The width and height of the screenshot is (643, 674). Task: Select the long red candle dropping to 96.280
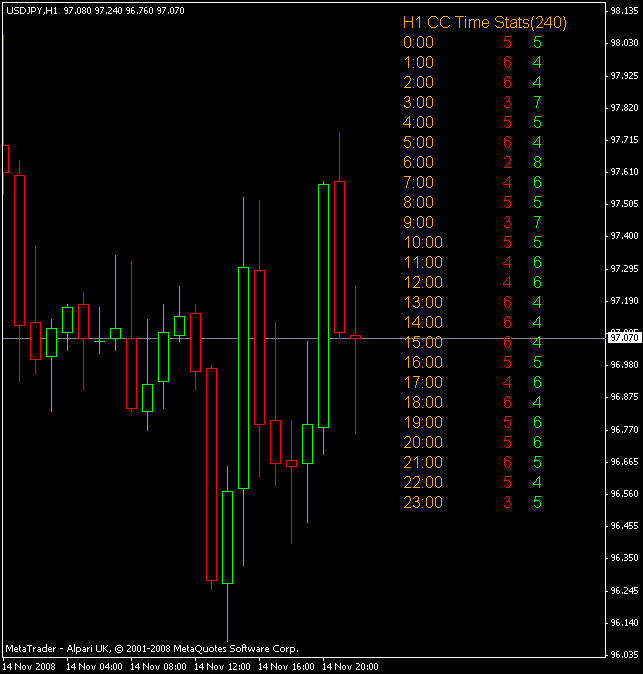click(211, 475)
